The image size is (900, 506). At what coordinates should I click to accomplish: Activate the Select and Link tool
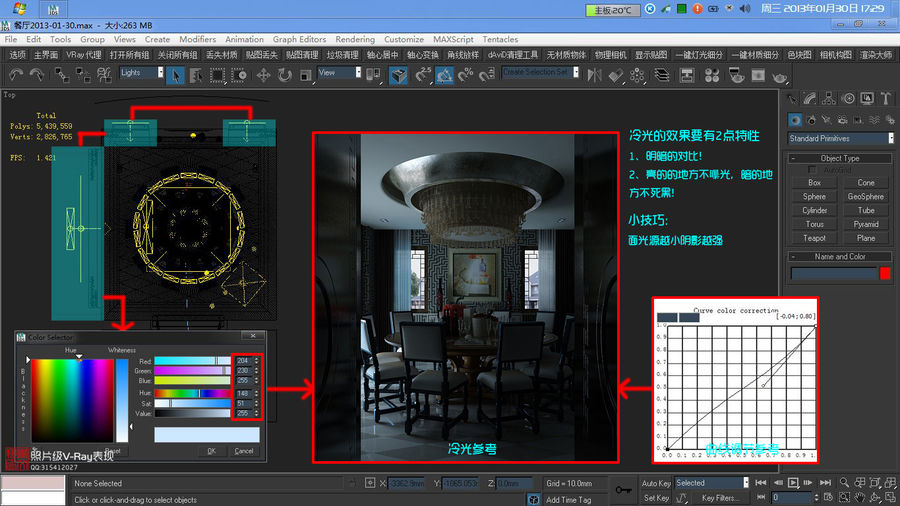tap(61, 75)
